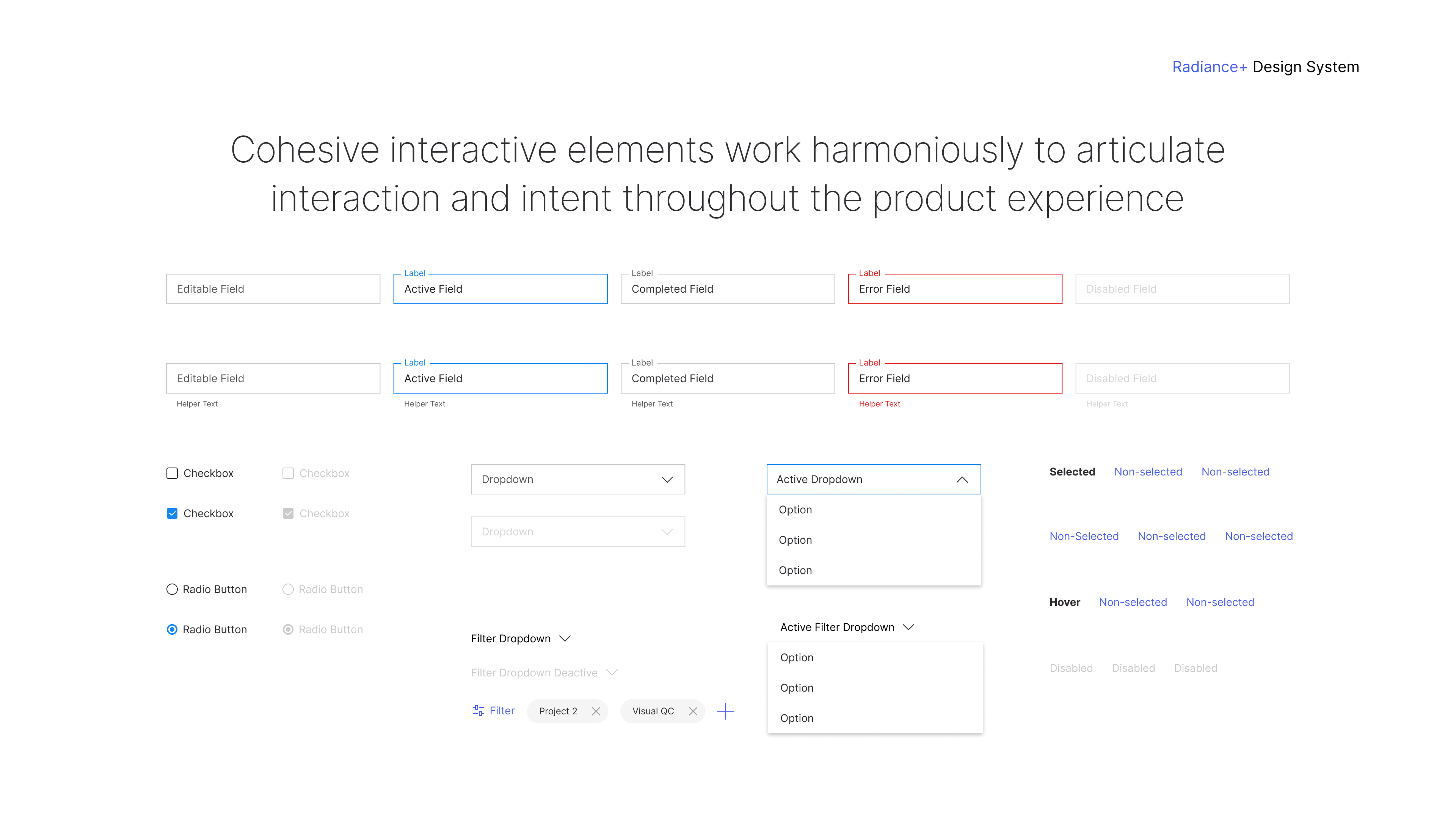
Task: Choose last Option in Active Filter Dropdown
Action: pyautogui.click(x=796, y=718)
